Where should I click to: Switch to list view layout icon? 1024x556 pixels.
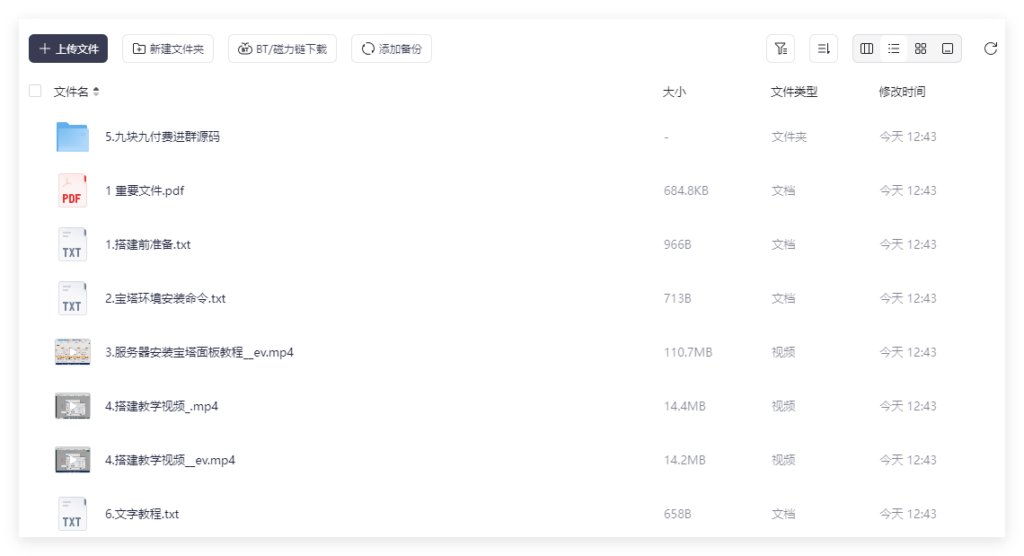point(893,49)
